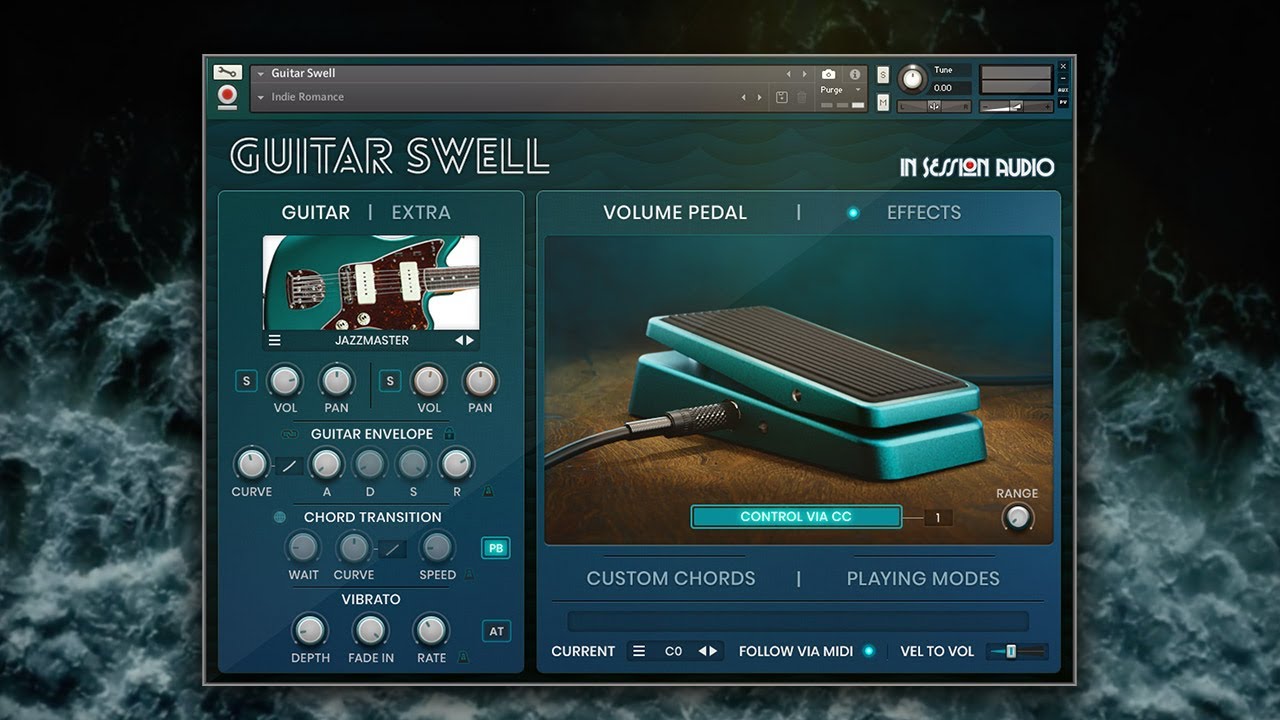Viewport: 1280px width, 720px height.
Task: Toggle FOLLOW VIA MIDI indicator
Action: tap(868, 651)
